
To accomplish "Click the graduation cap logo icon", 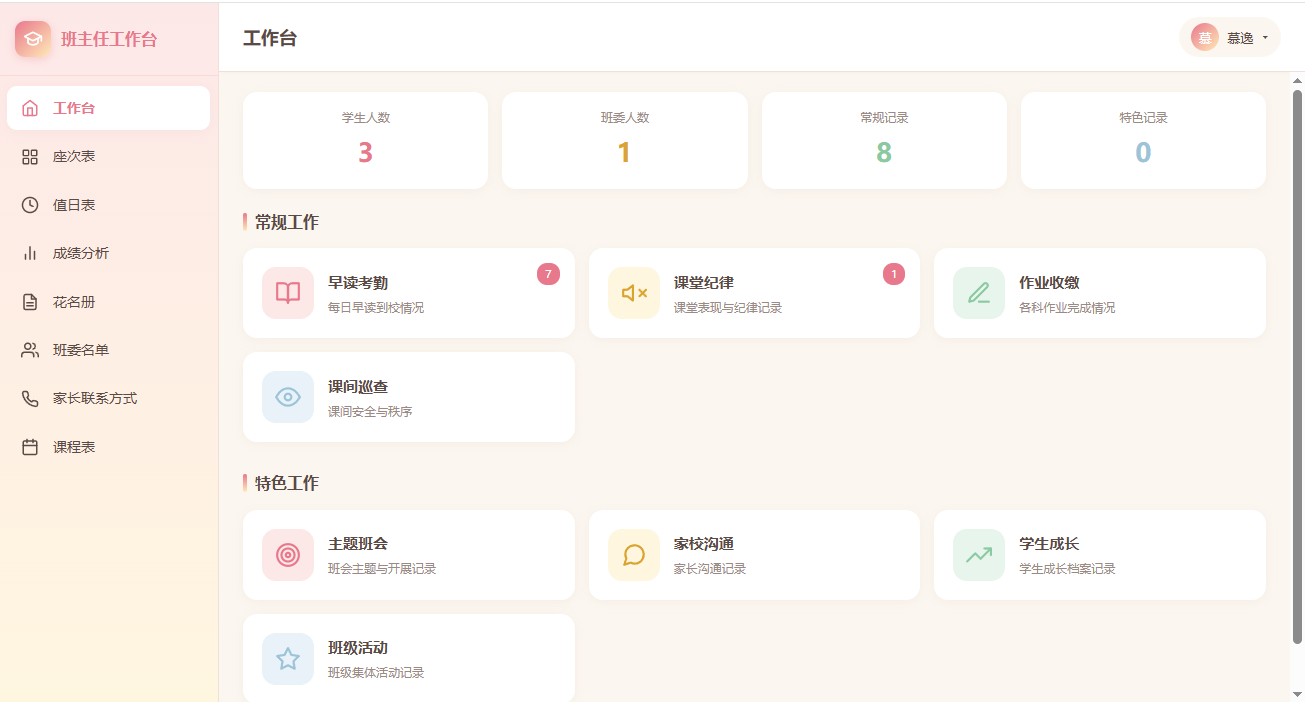I will (33, 39).
